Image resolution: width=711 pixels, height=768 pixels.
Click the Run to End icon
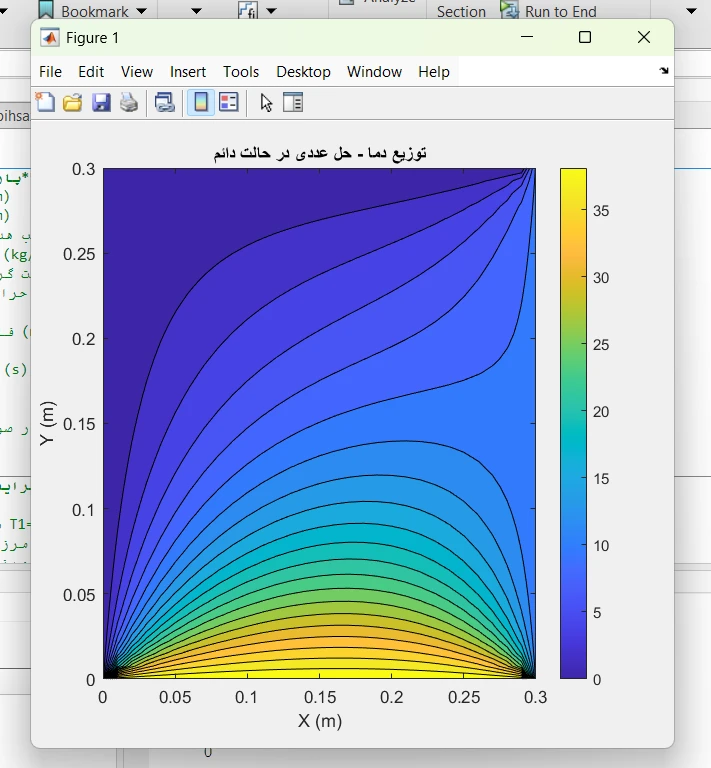(x=509, y=11)
